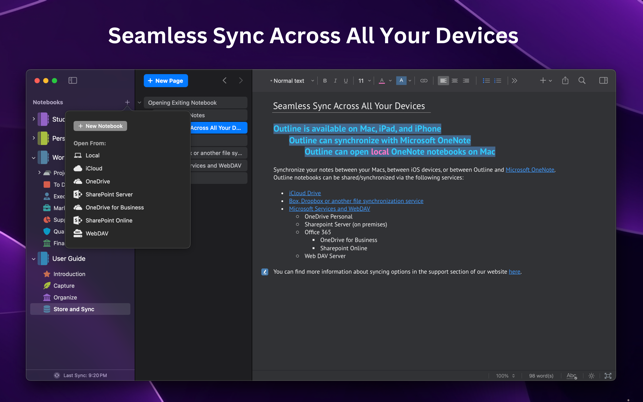Select the Capture section

pyautogui.click(x=64, y=286)
